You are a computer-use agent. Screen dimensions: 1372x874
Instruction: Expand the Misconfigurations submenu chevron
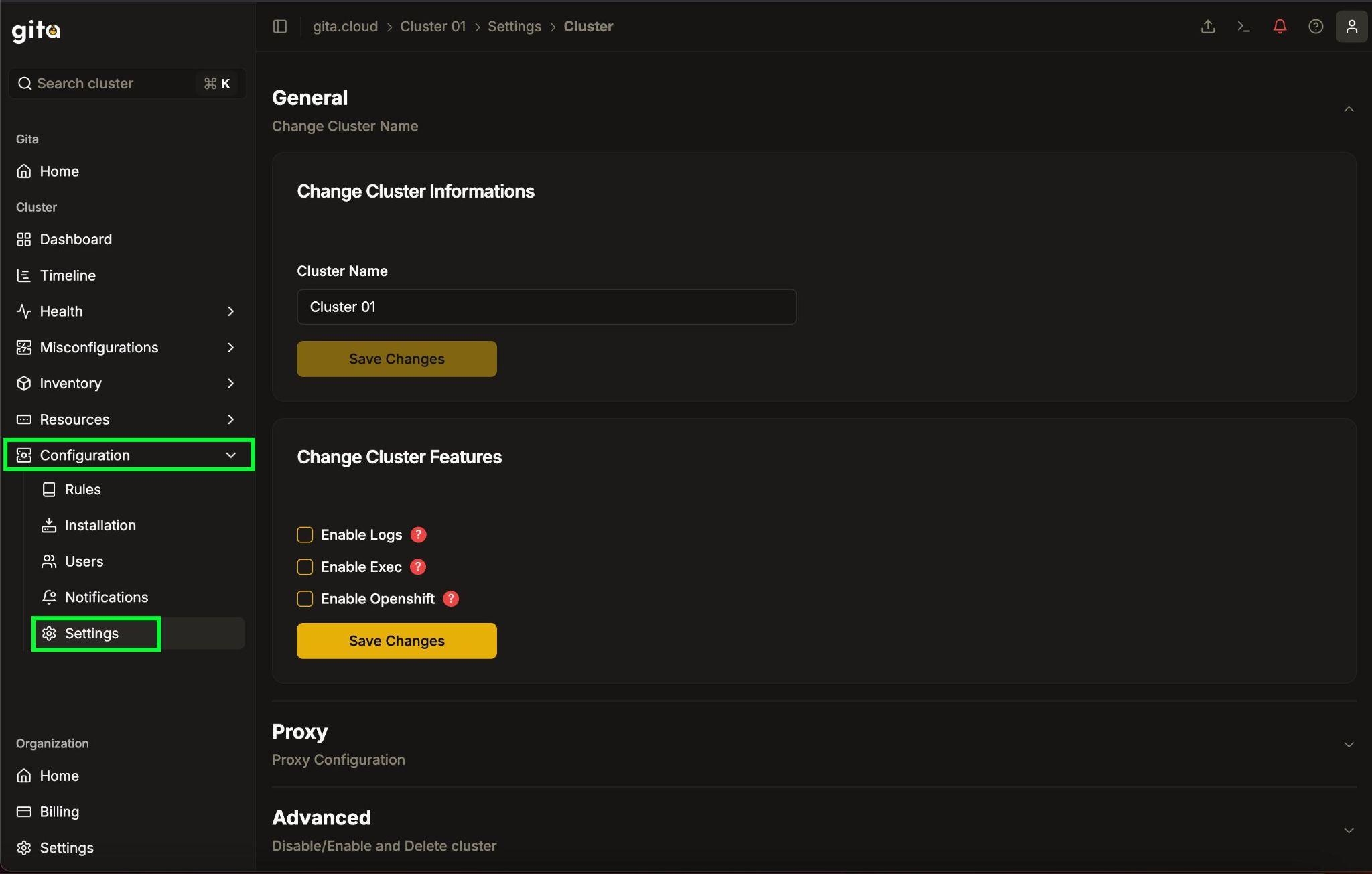(x=230, y=348)
